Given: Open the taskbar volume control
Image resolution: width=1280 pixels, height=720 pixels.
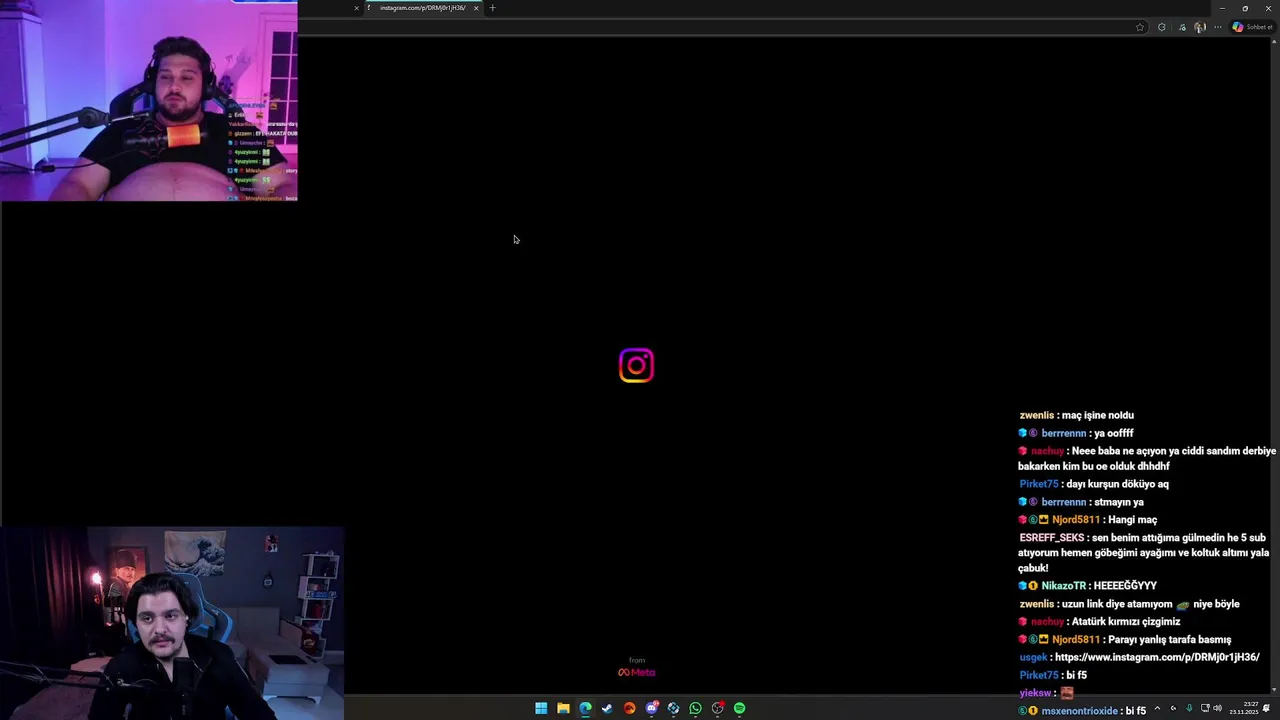Looking at the screenshot, I should tap(1217, 708).
